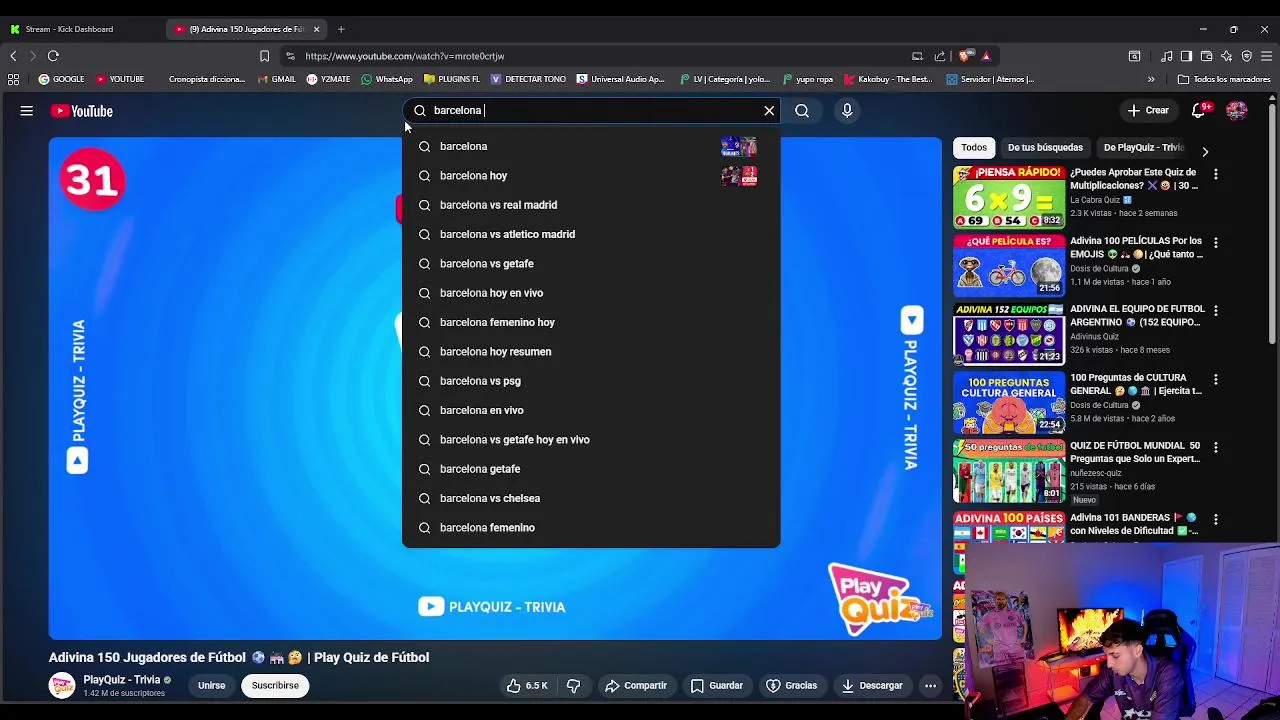Start voice search with the microphone
The image size is (1280, 720).
click(847, 111)
